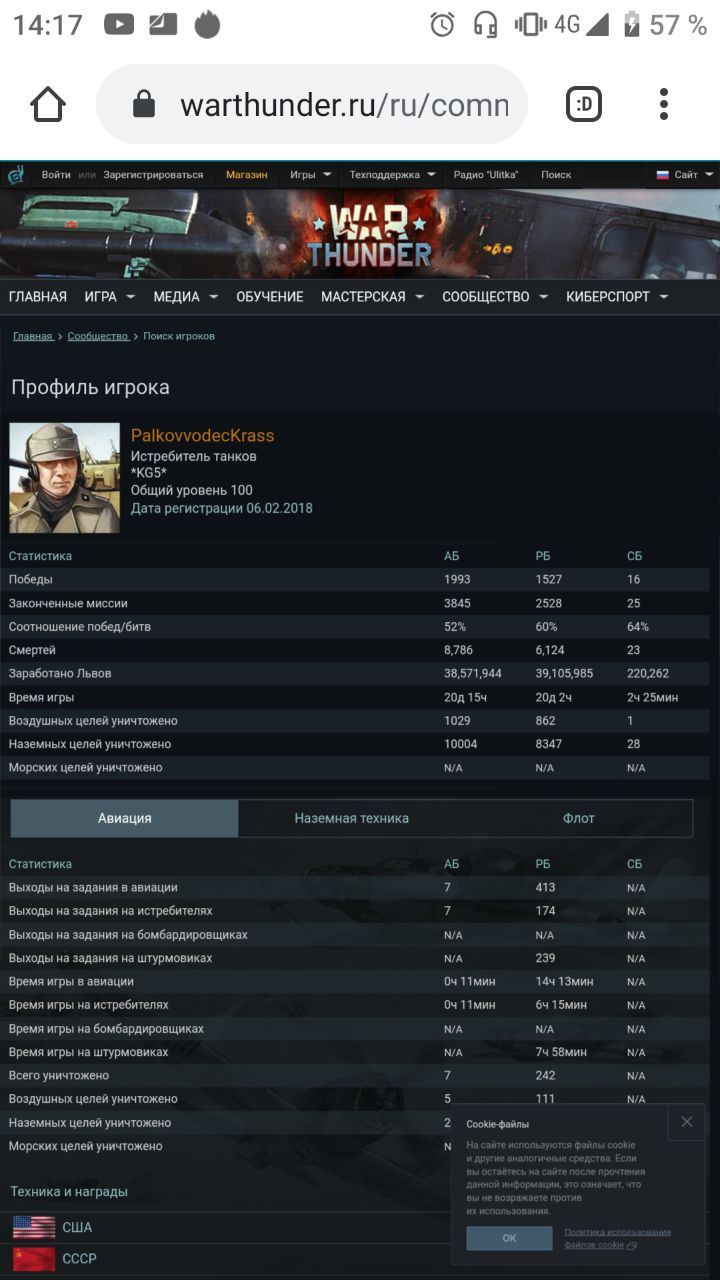This screenshot has width=720, height=1280.
Task: Open the Магазин store link
Action: pos(247,175)
